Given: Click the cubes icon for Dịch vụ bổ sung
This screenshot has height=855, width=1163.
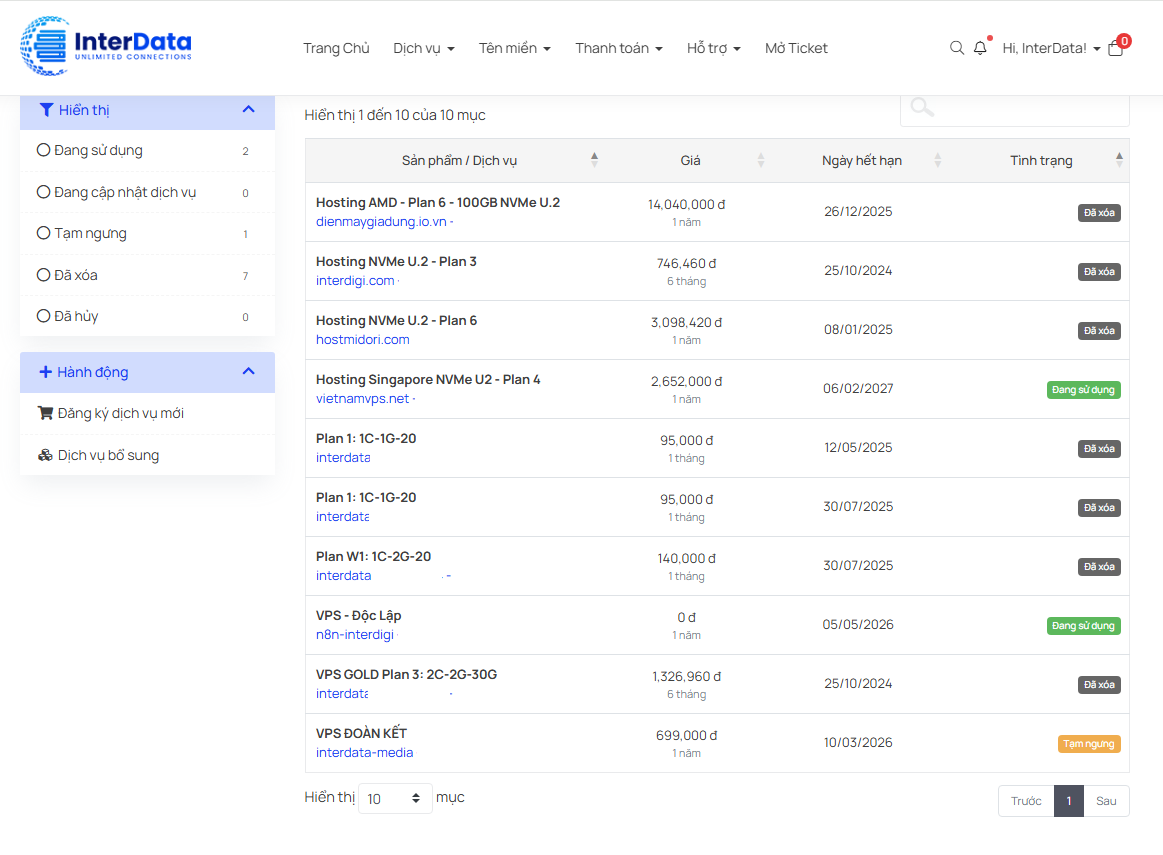Looking at the screenshot, I should click(45, 455).
